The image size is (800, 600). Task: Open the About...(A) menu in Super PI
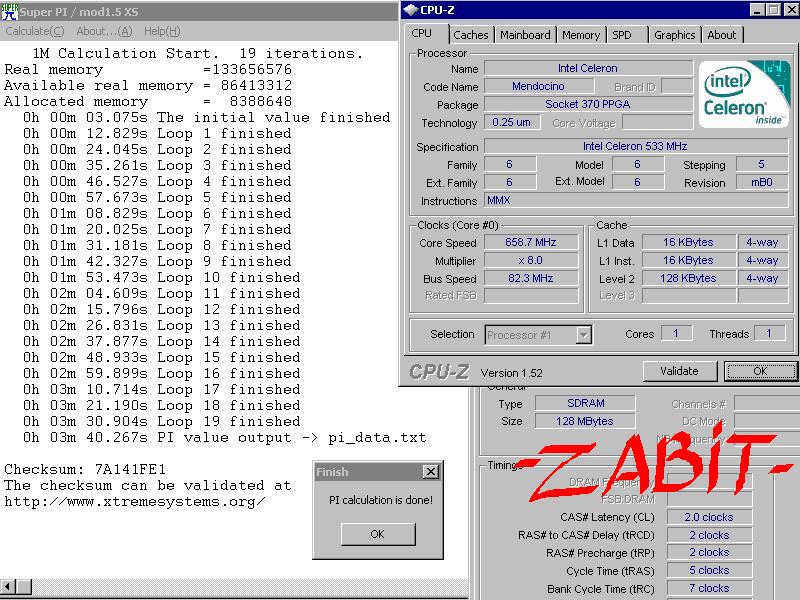(x=104, y=31)
